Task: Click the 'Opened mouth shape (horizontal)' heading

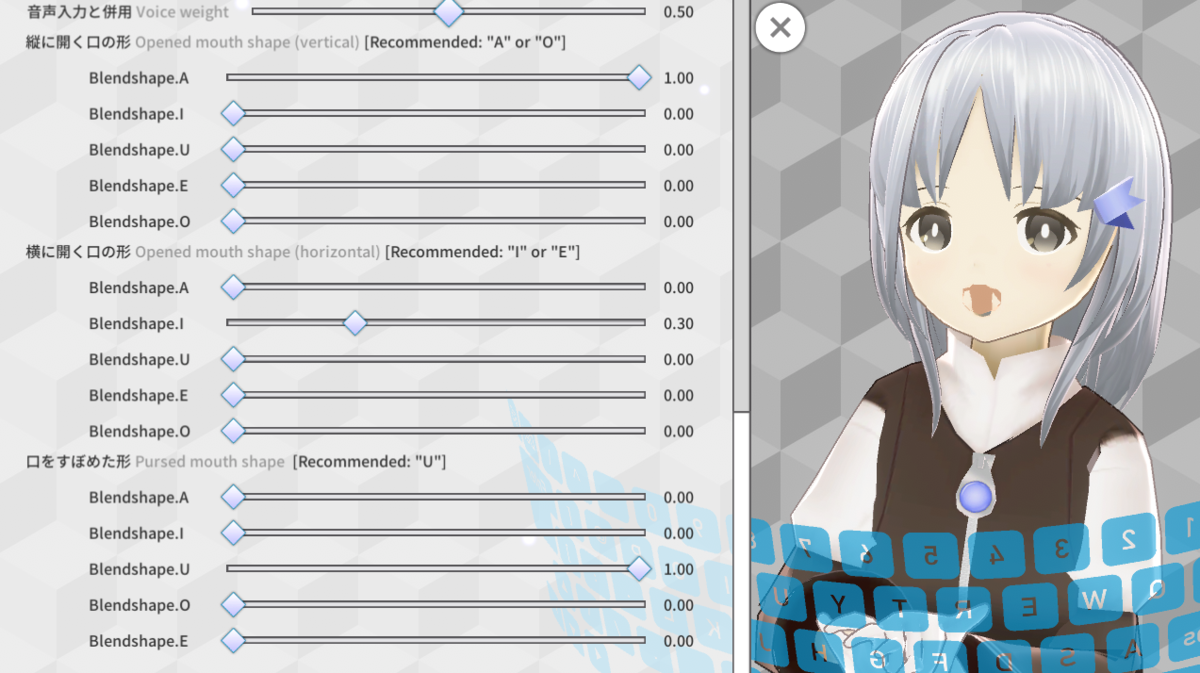Action: 257,252
